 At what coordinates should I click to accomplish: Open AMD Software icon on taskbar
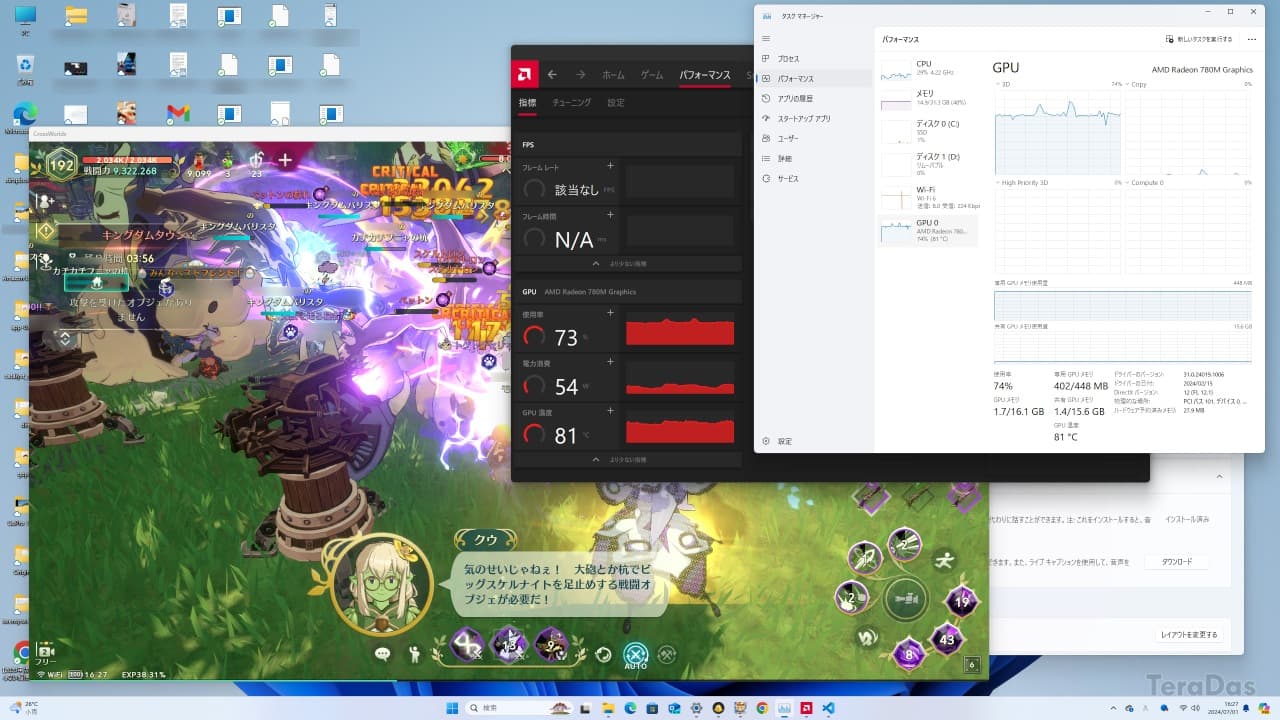[806, 707]
